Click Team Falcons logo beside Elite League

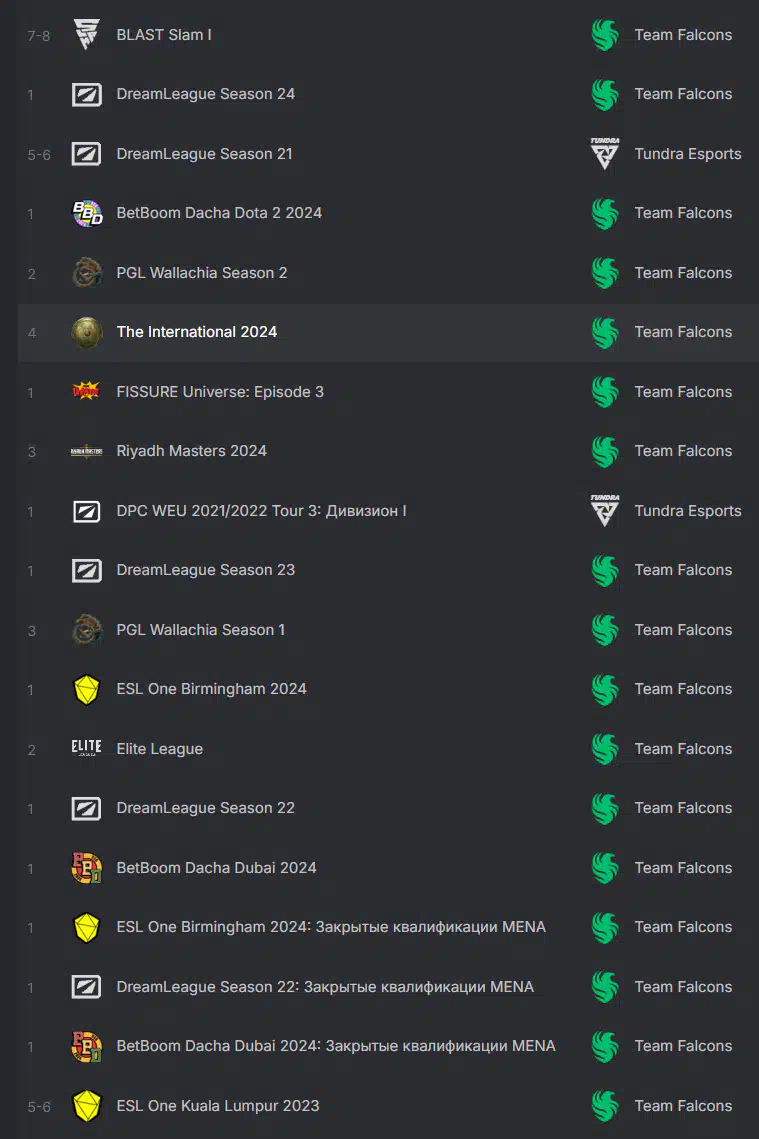coord(604,749)
